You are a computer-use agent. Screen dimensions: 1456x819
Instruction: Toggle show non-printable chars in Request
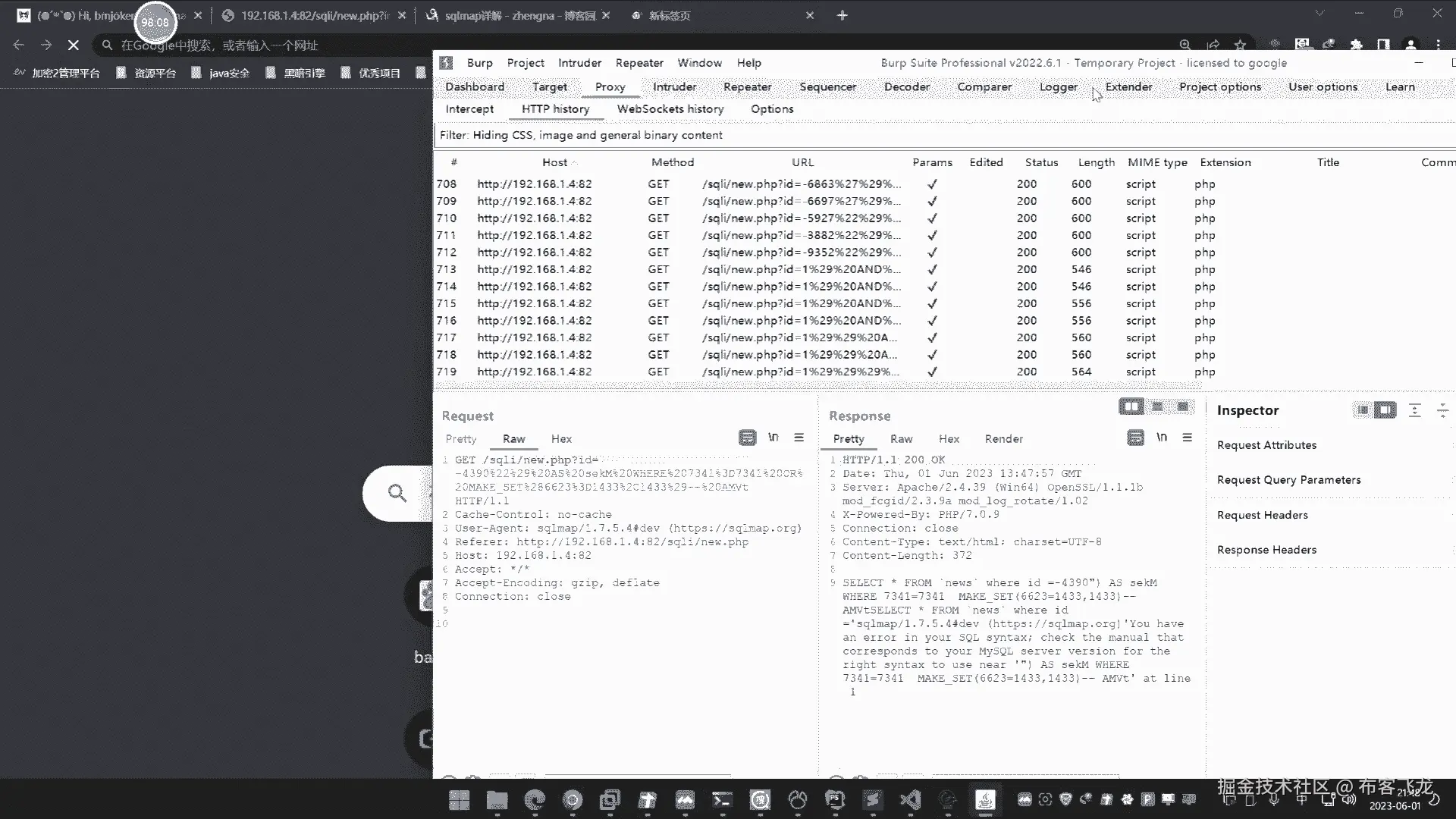click(773, 438)
